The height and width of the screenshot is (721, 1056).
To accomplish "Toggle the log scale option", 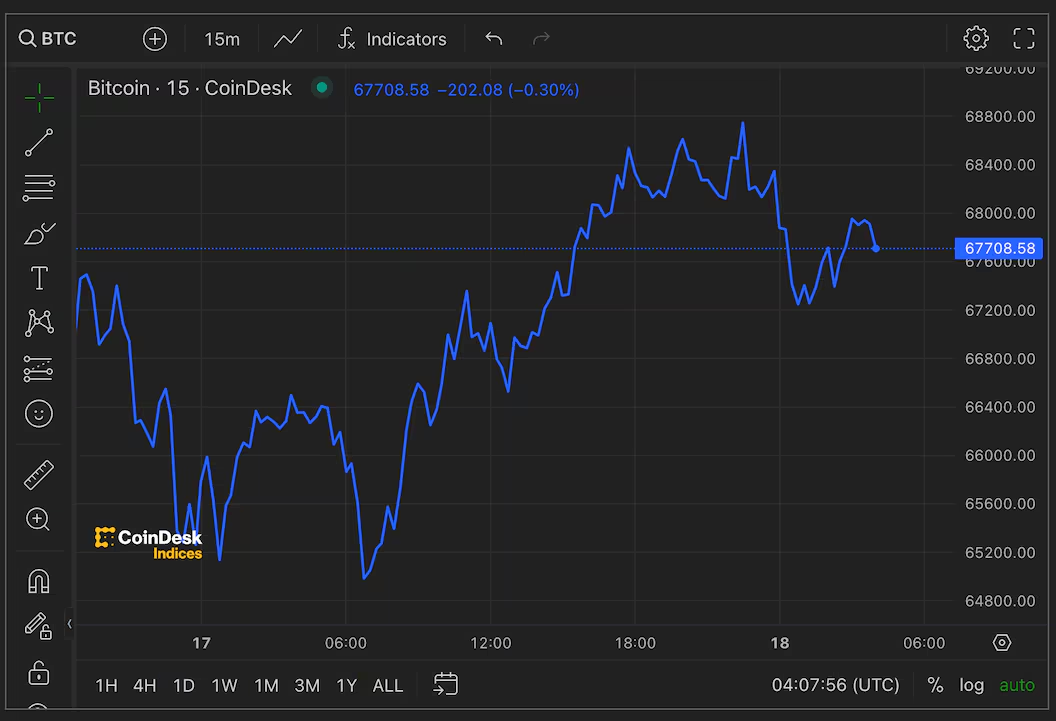I will tap(971, 685).
